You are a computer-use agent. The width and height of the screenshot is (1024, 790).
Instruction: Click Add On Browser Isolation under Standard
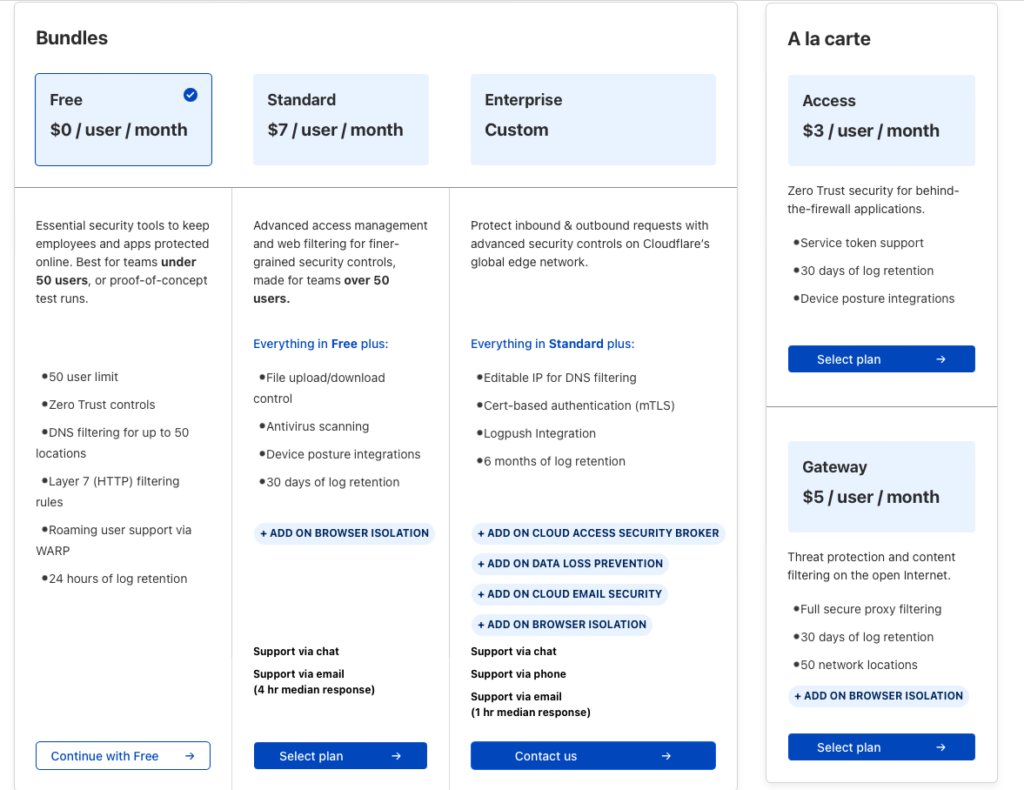344,533
